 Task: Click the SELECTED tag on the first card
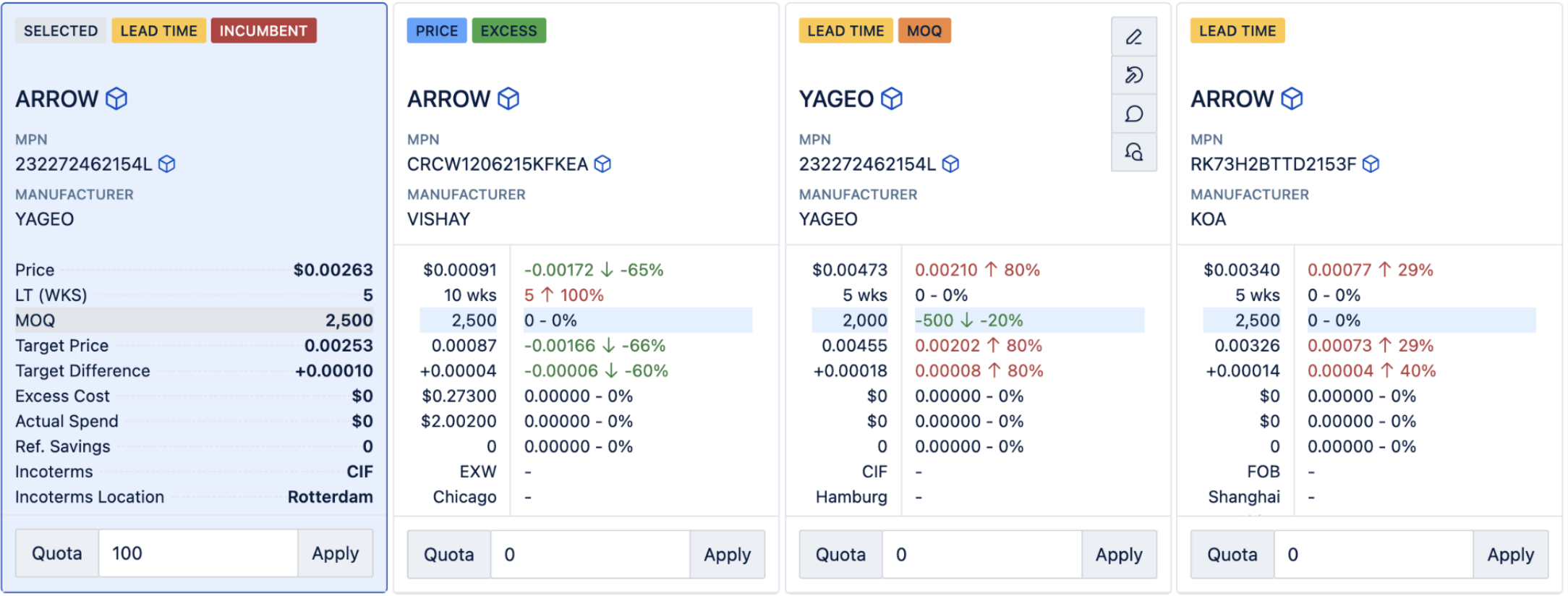pyautogui.click(x=61, y=30)
